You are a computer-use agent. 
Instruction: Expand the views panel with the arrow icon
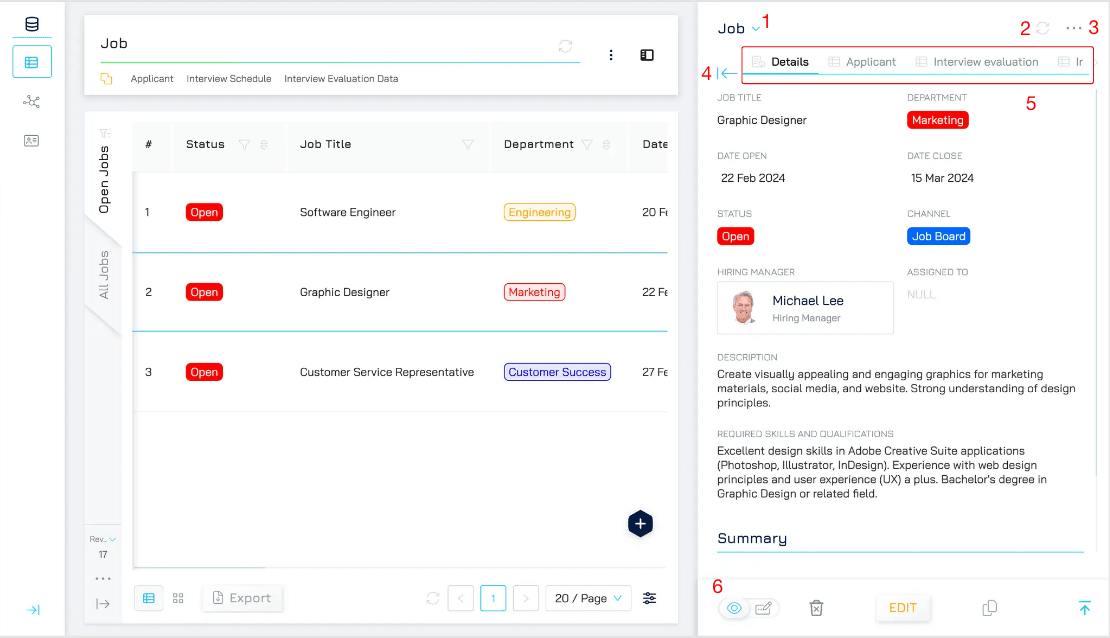(103, 604)
